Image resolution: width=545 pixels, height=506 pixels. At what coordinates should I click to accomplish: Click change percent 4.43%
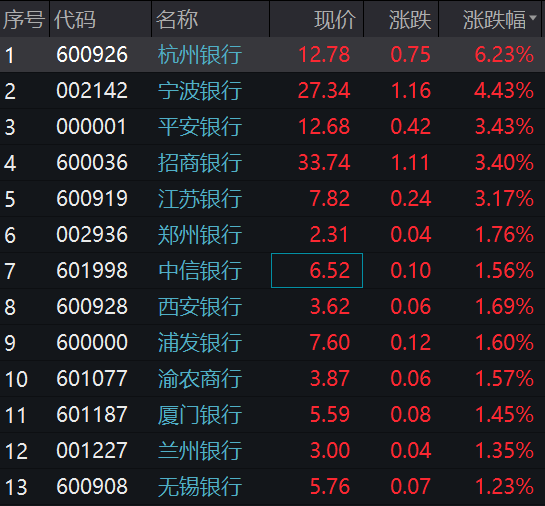[x=504, y=91]
